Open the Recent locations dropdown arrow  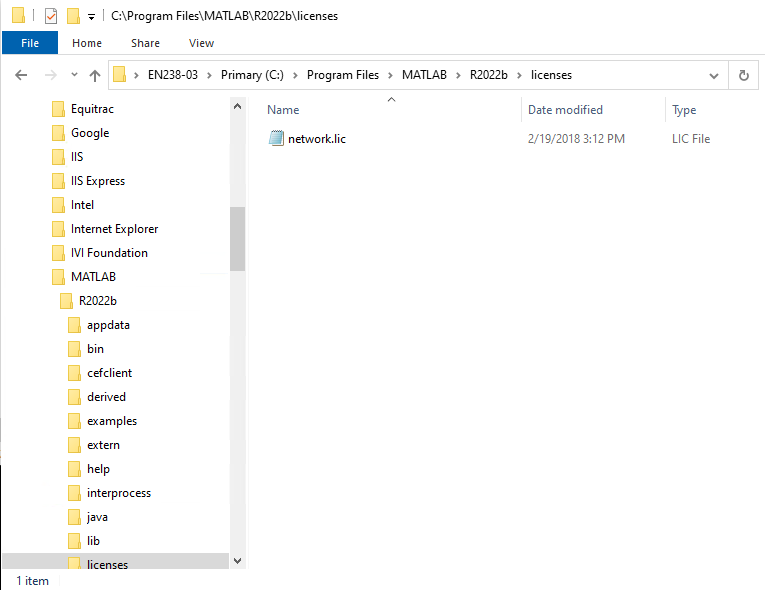coord(74,75)
